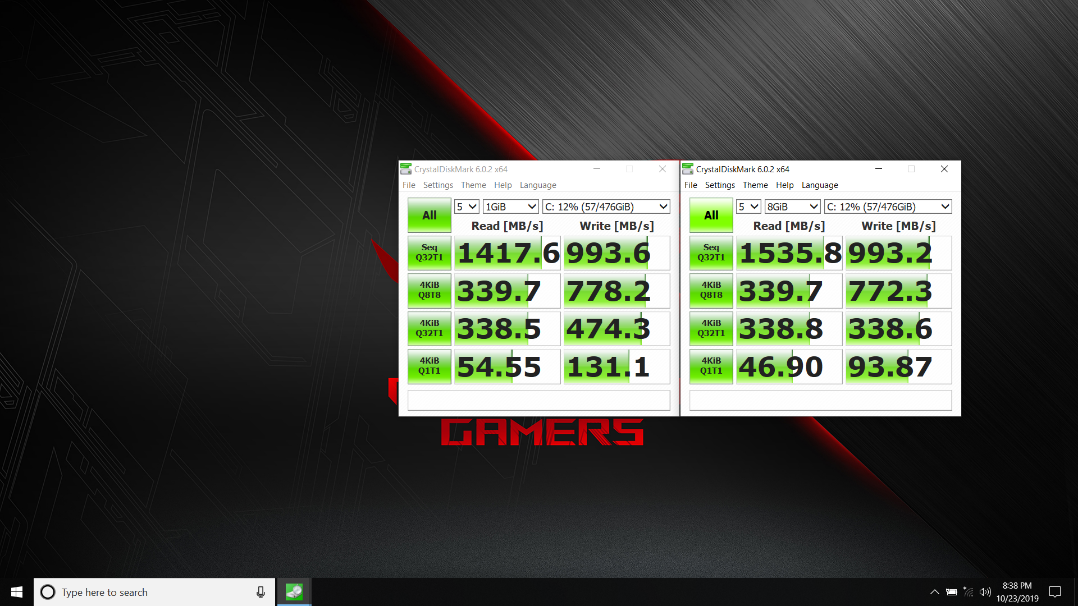Open Settings menu in right CrystalDiskMark window
The height and width of the screenshot is (606, 1078).
[x=720, y=185]
